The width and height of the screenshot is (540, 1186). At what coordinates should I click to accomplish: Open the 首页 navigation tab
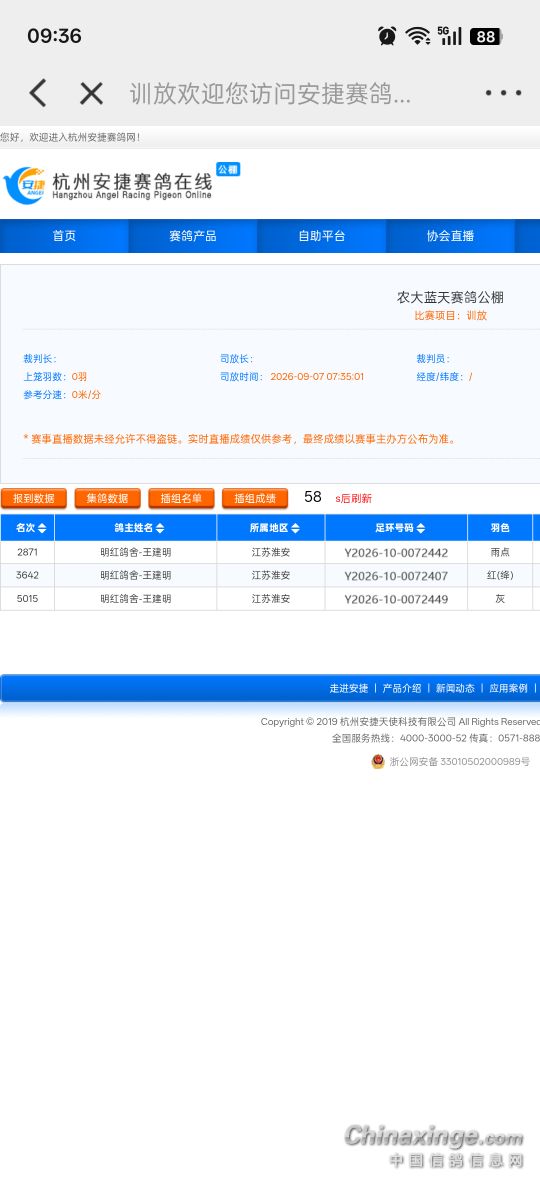[x=64, y=236]
